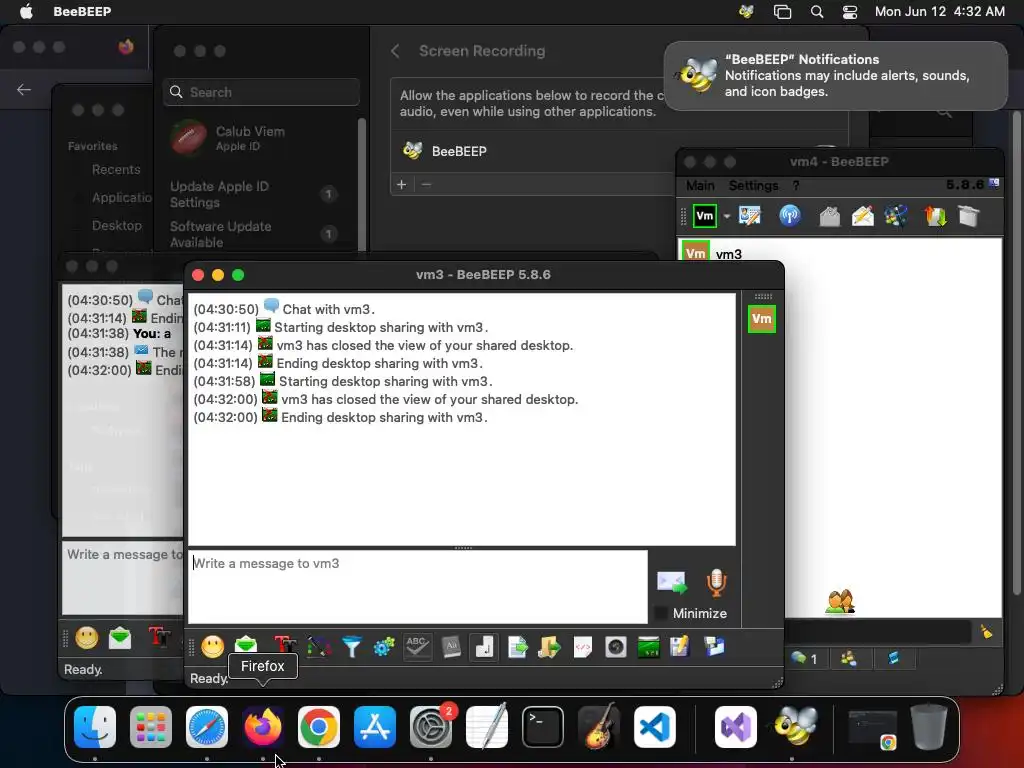Open Settings menu in vm4 BeeBEEP window
1024x768 pixels.
click(753, 185)
